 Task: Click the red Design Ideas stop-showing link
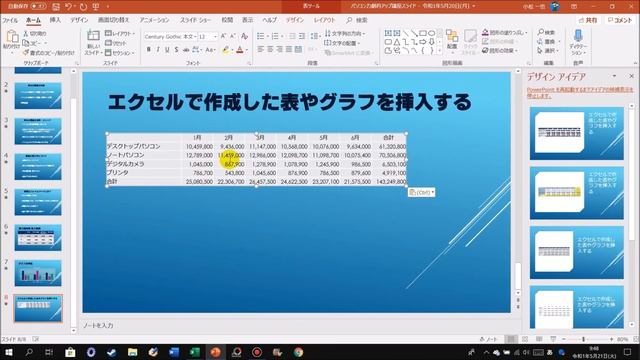tap(580, 93)
